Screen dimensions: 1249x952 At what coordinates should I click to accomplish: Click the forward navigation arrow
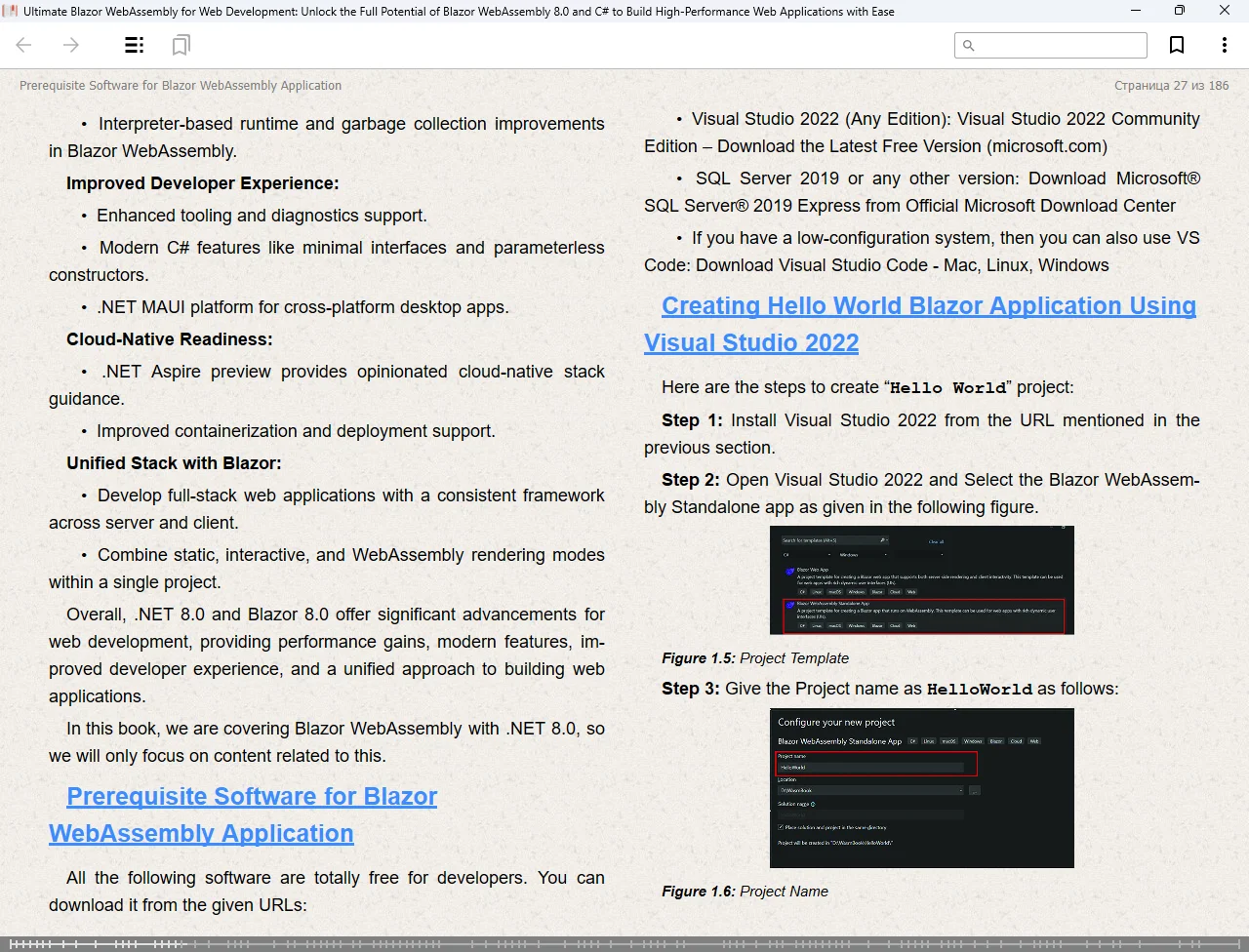point(71,45)
